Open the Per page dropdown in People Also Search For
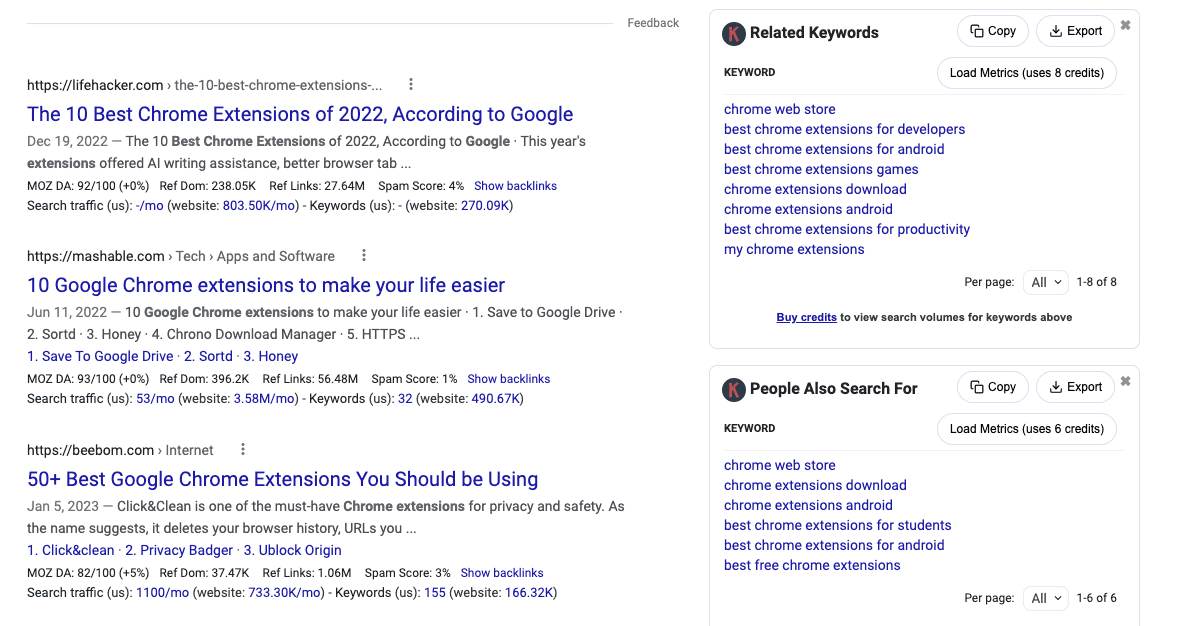This screenshot has height=626, width=1180. tap(1046, 598)
